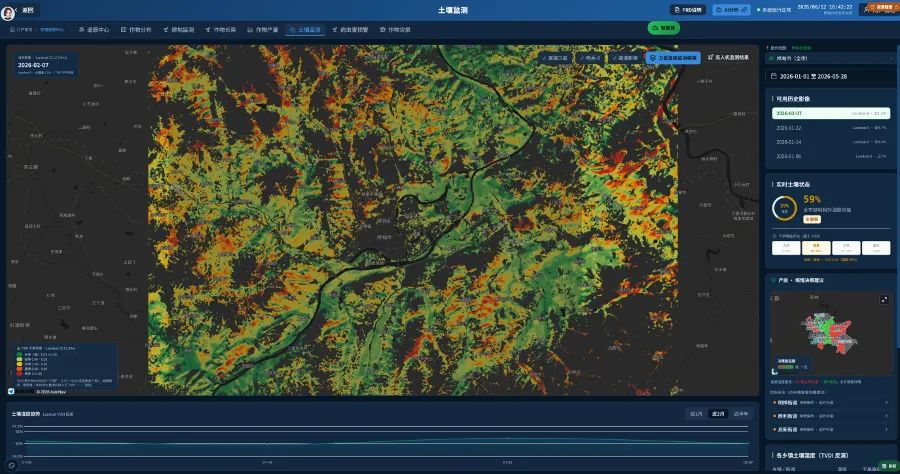Click the settings icon at bottom left corner
The width and height of the screenshot is (900, 474).
pyautogui.click(x=11, y=465)
